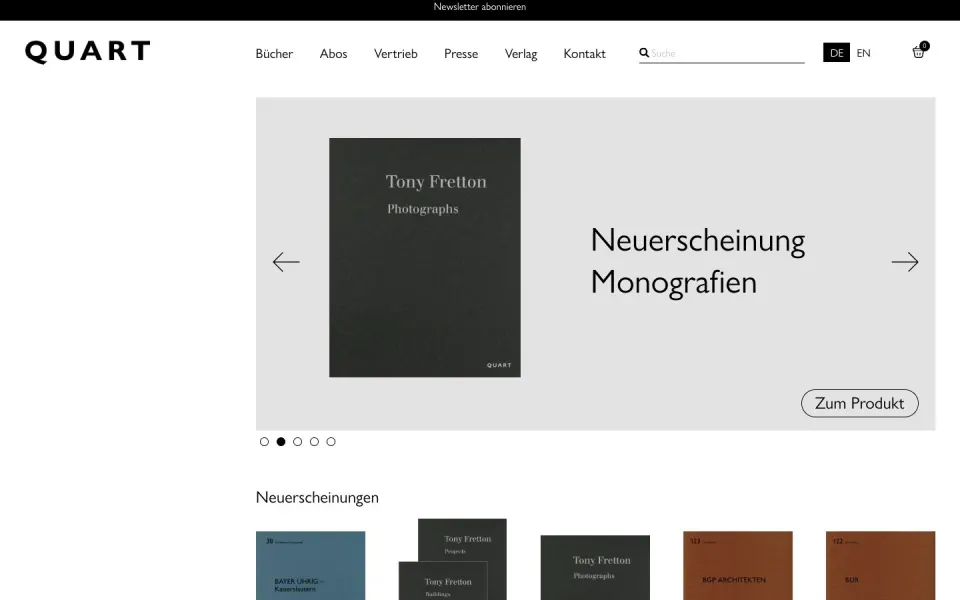Screen dimensions: 960x600
Task: Open the Tony Fretton Photographs slide cover
Action: pyautogui.click(x=425, y=257)
